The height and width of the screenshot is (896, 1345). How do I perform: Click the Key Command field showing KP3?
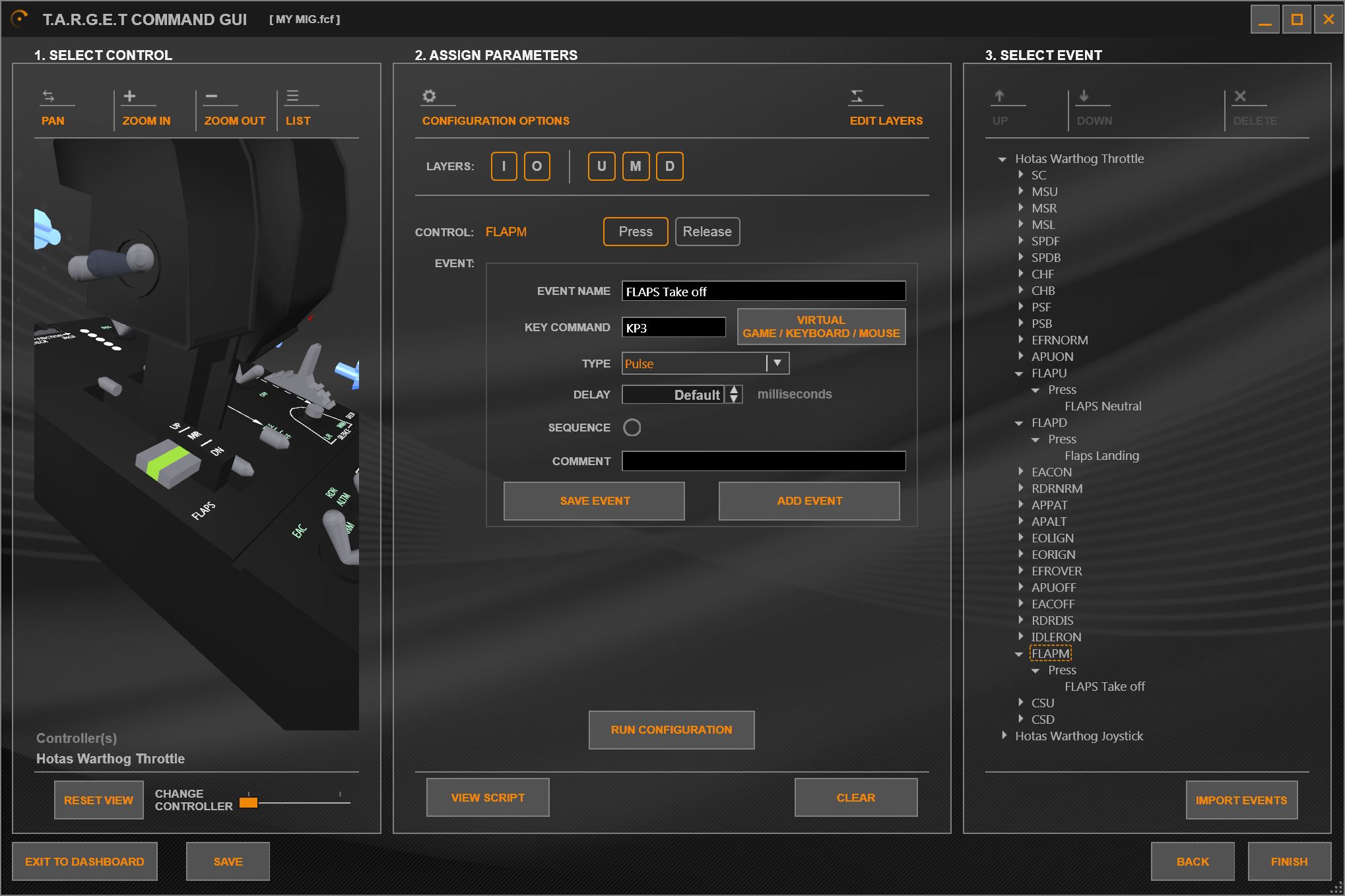674,327
